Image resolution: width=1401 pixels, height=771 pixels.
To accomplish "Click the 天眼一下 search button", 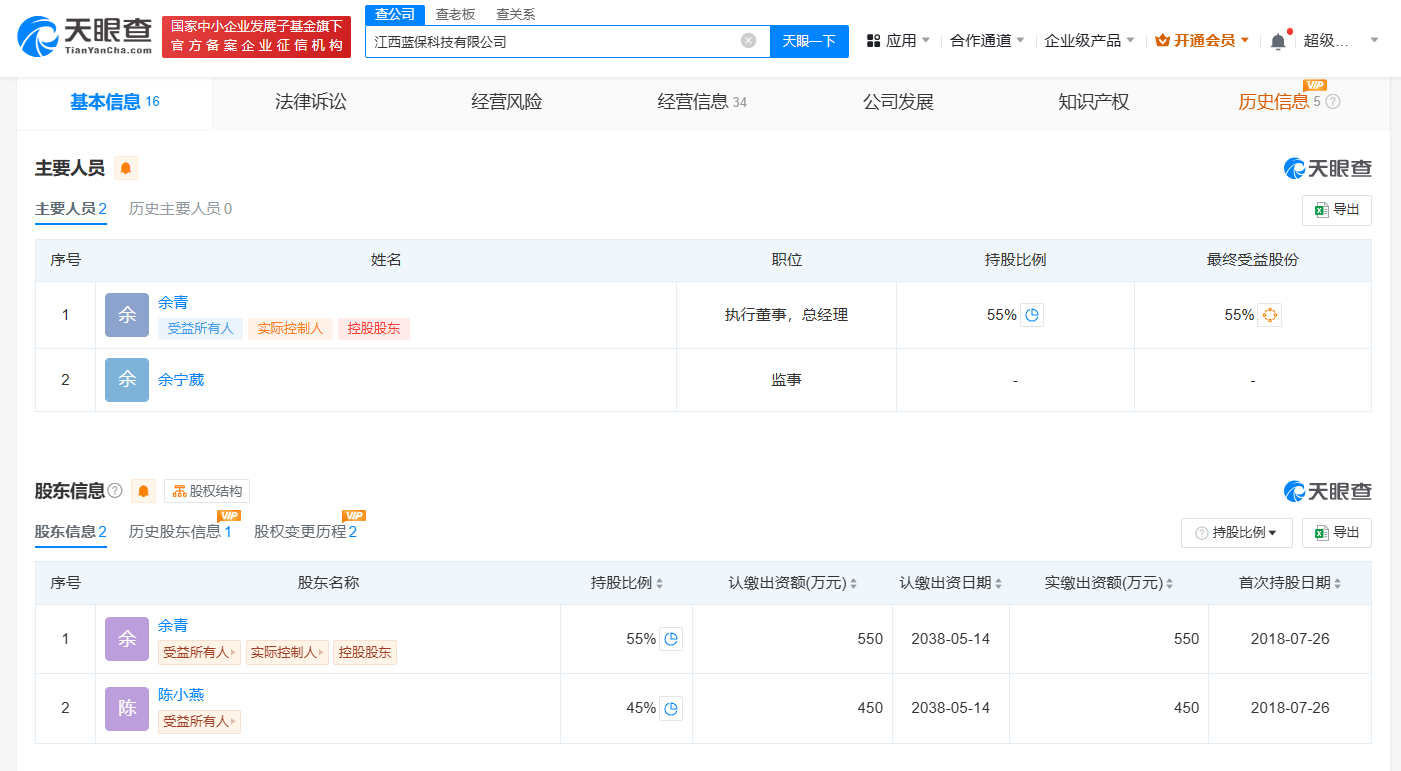I will pos(809,41).
